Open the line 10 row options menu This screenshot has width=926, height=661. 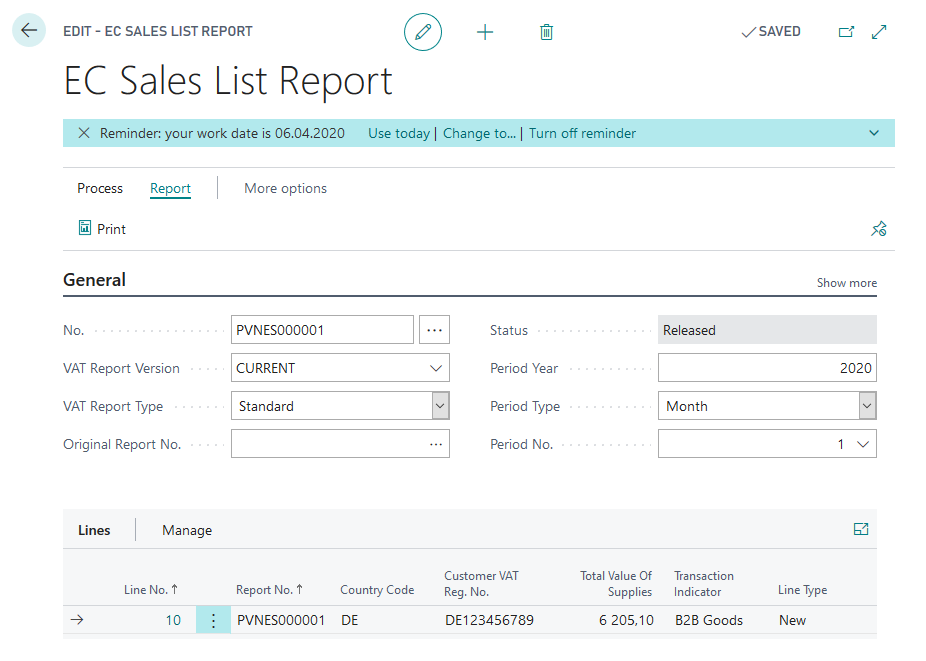tap(213, 620)
